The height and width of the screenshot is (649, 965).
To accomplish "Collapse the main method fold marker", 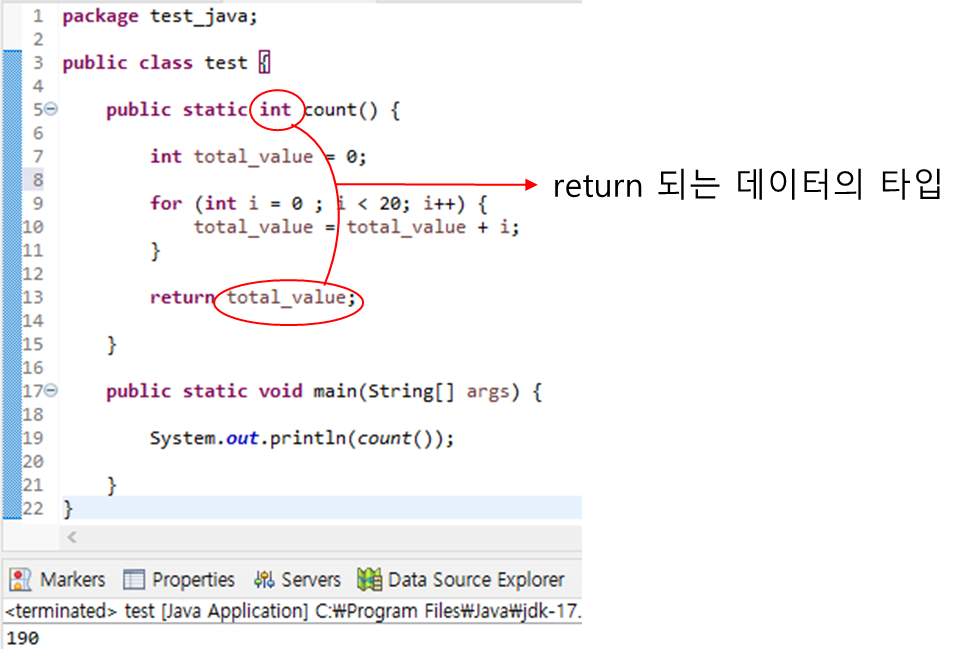I will 52,391.
